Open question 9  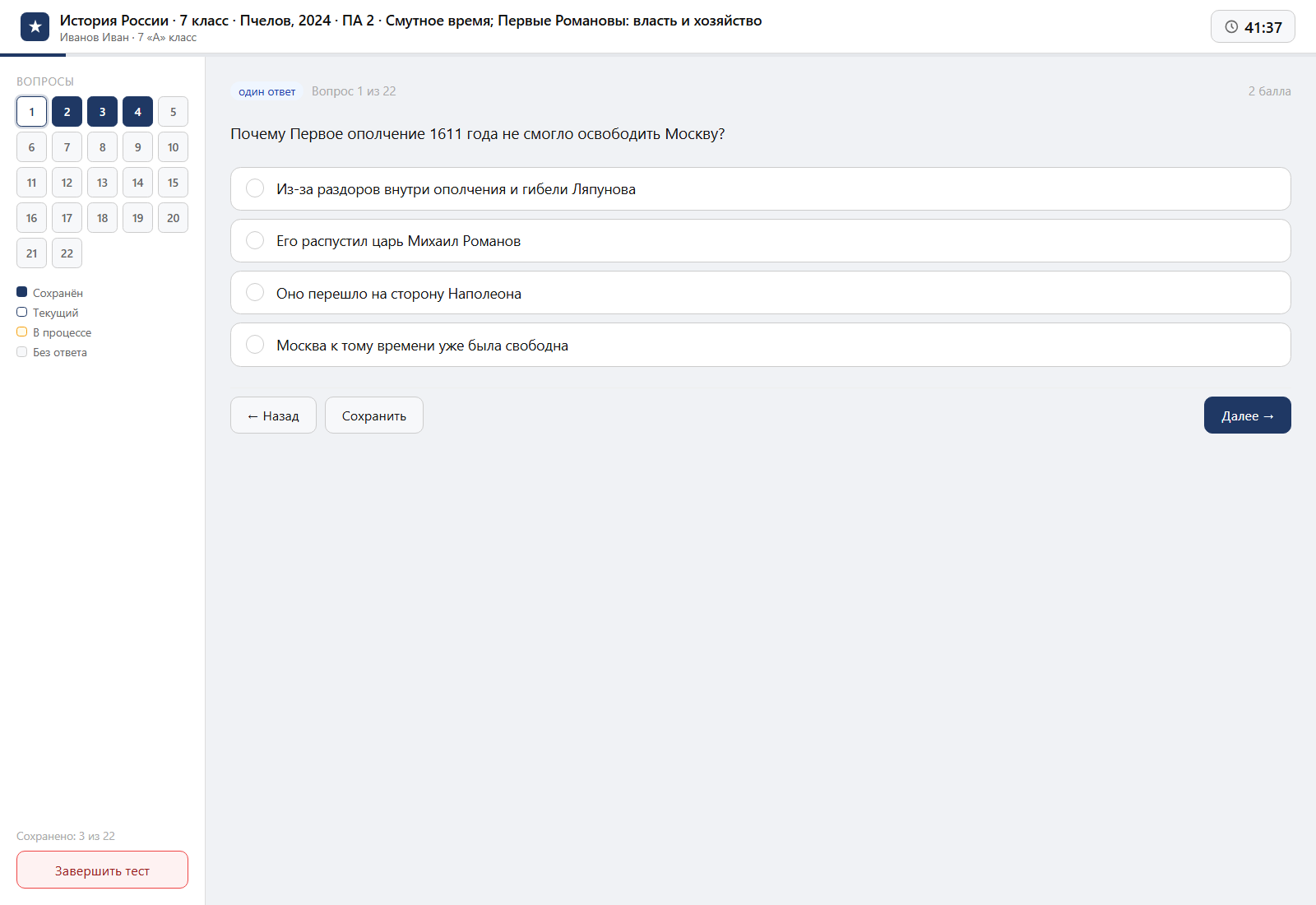pos(137,147)
